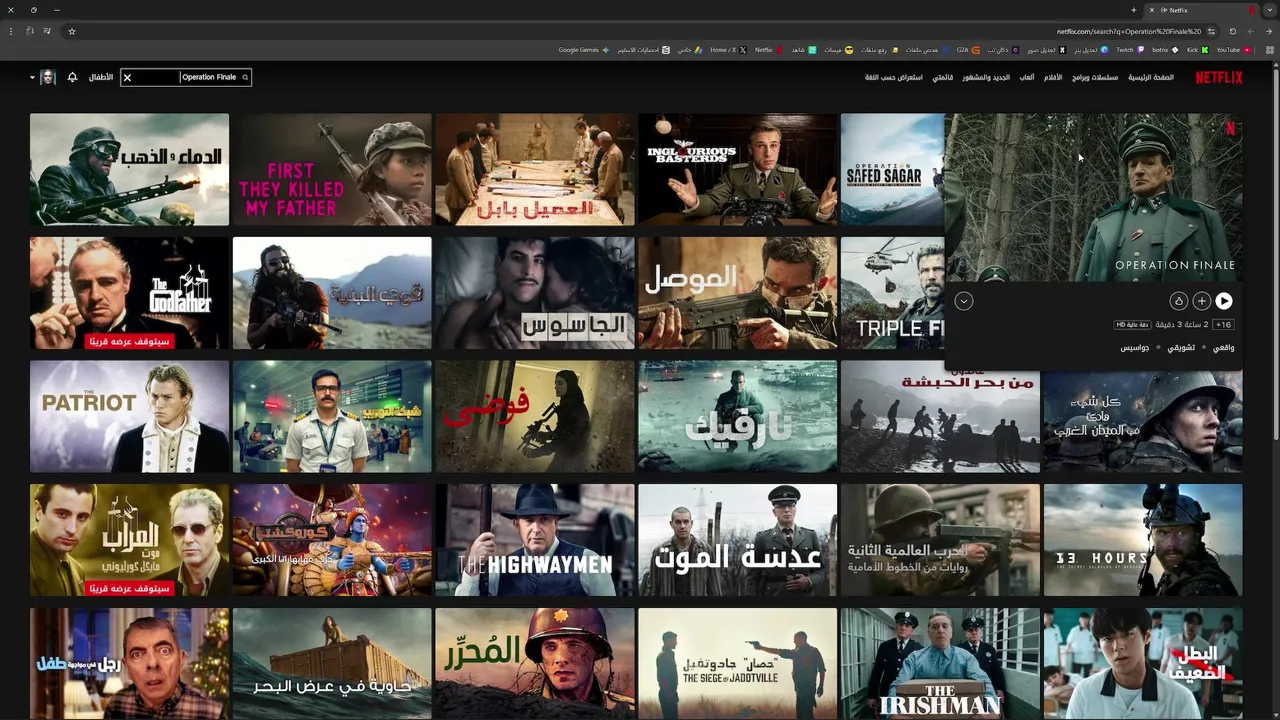The width and height of the screenshot is (1280, 720).
Task: Open the profile menu dropdown arrow
Action: 32,77
